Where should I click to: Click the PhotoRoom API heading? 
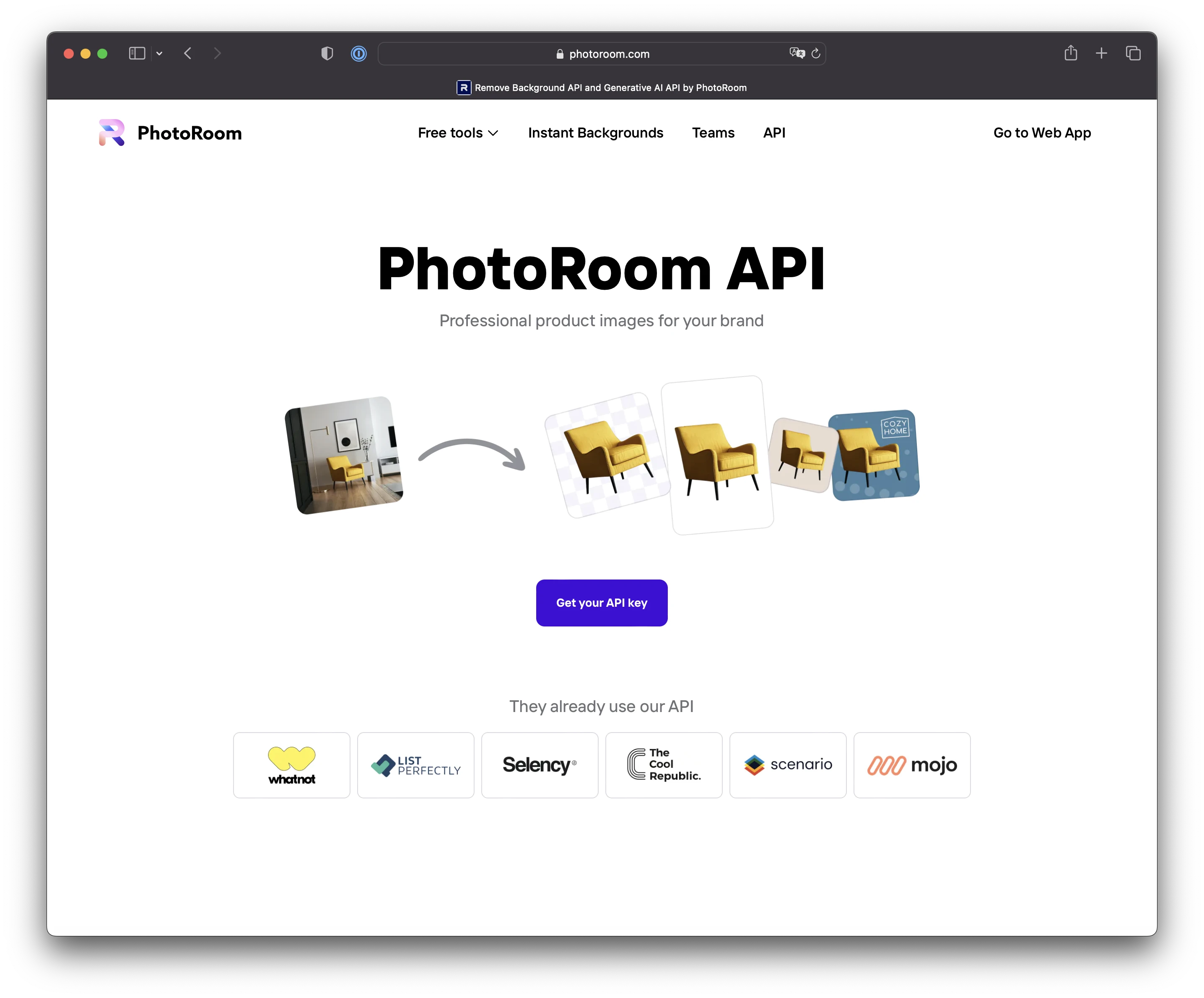pos(602,268)
